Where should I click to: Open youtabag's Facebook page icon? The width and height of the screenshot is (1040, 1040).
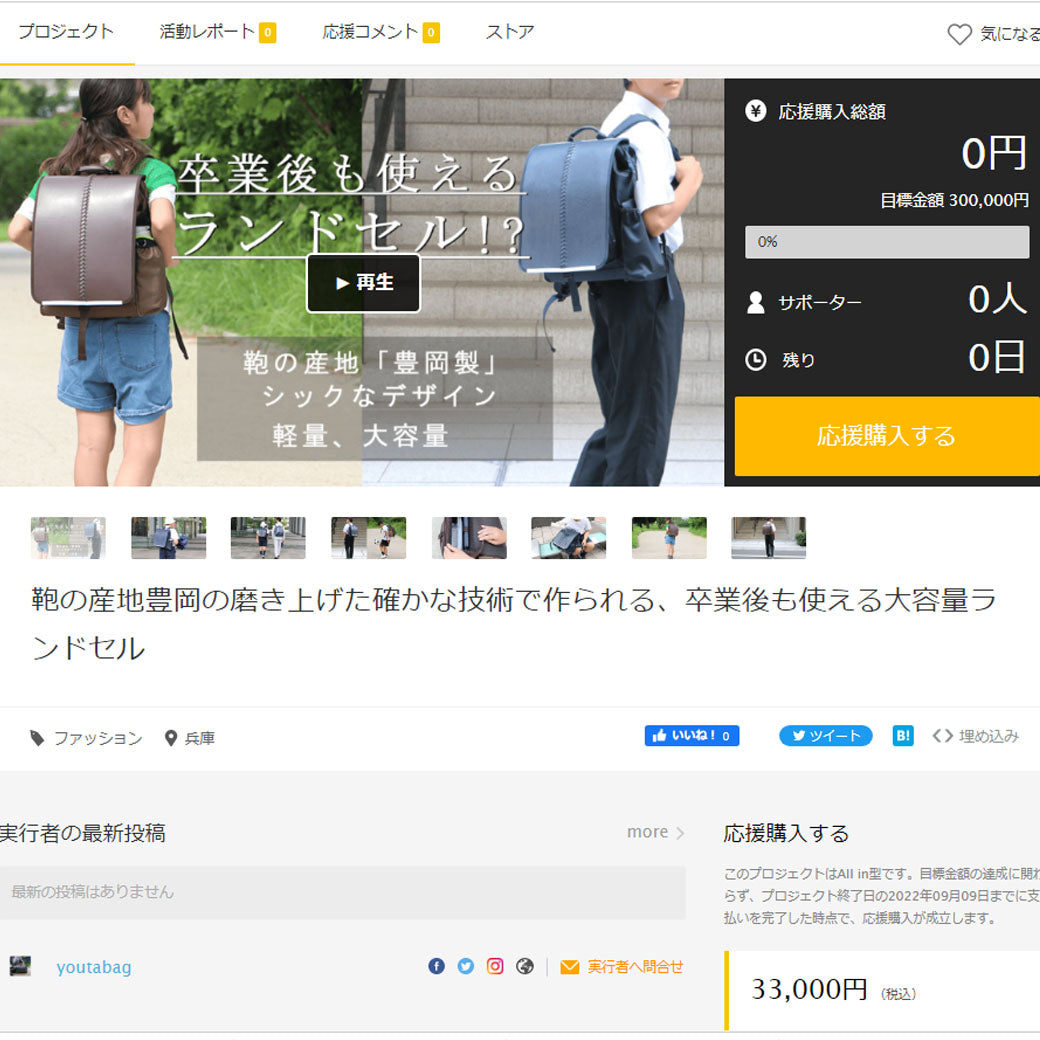(436, 966)
